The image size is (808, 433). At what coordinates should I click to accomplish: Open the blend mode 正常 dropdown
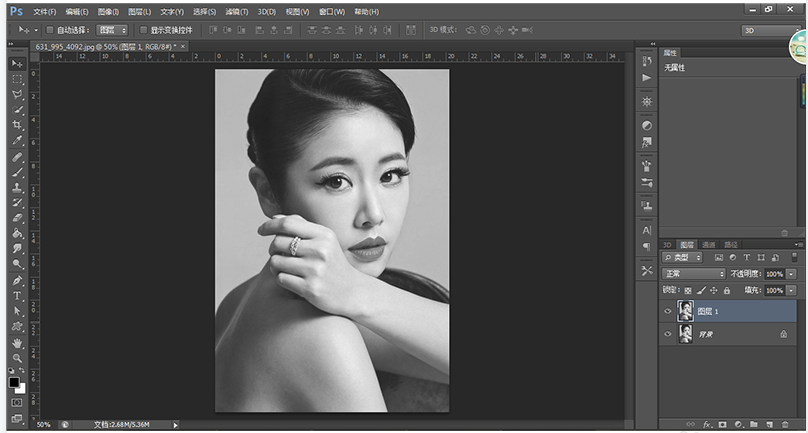(693, 273)
